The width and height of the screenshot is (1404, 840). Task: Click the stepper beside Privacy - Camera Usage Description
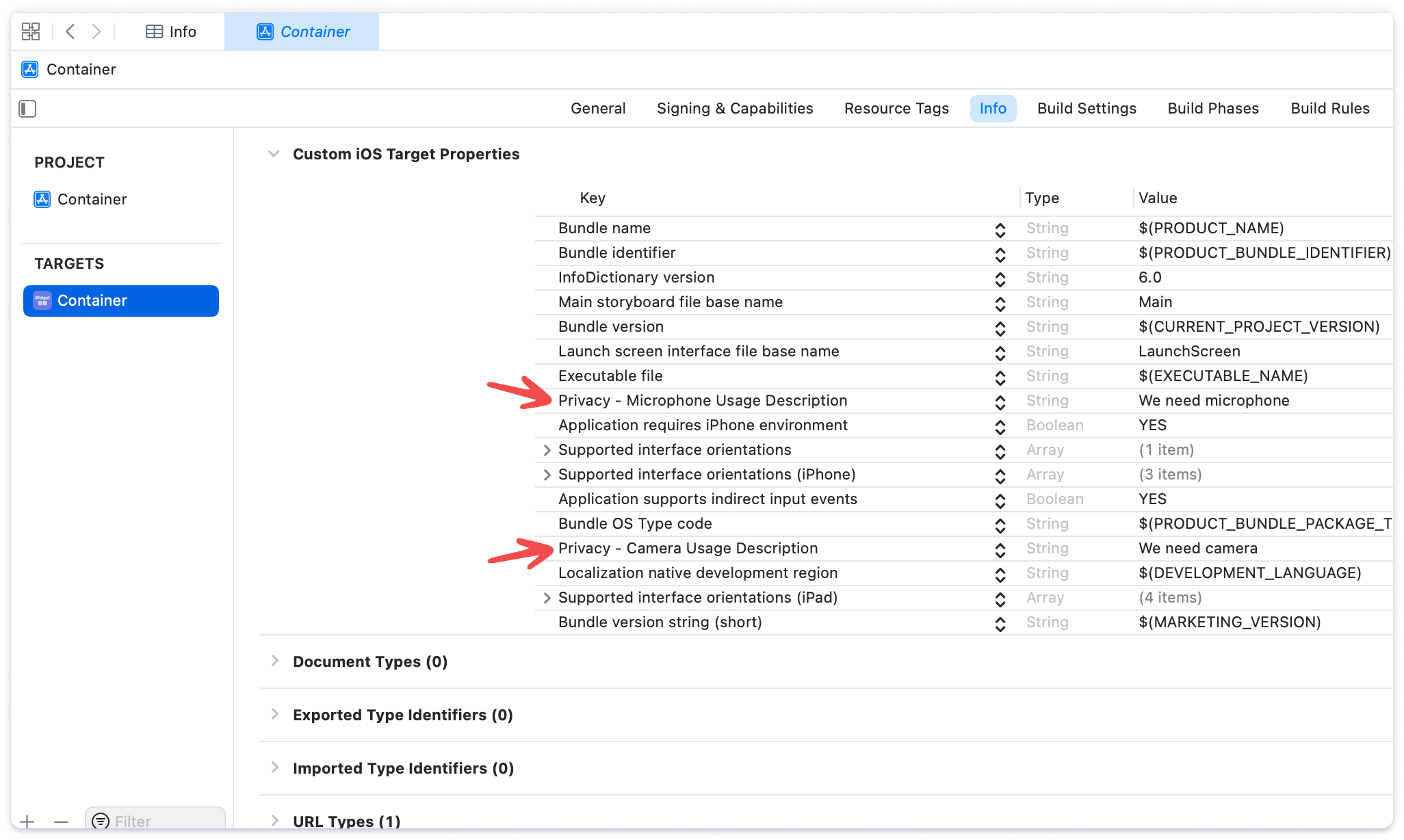coord(1000,548)
